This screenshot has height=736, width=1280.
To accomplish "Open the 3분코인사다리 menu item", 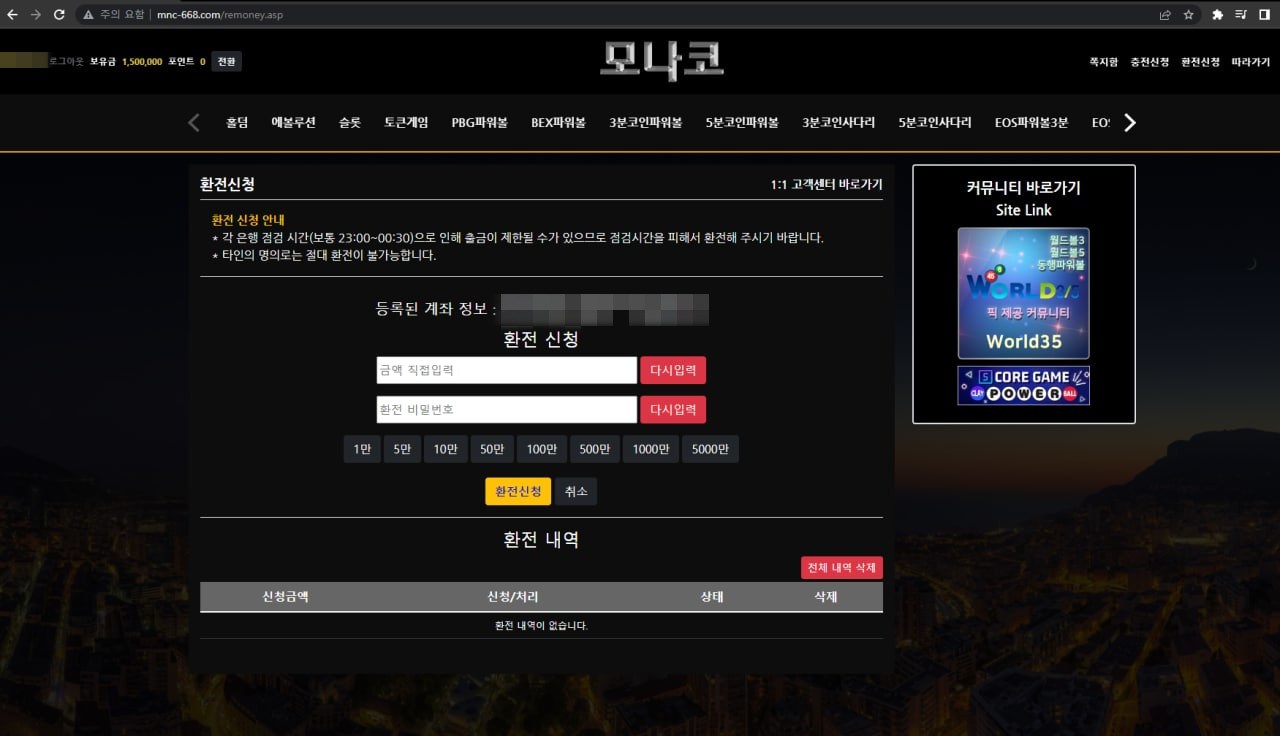I will point(839,123).
